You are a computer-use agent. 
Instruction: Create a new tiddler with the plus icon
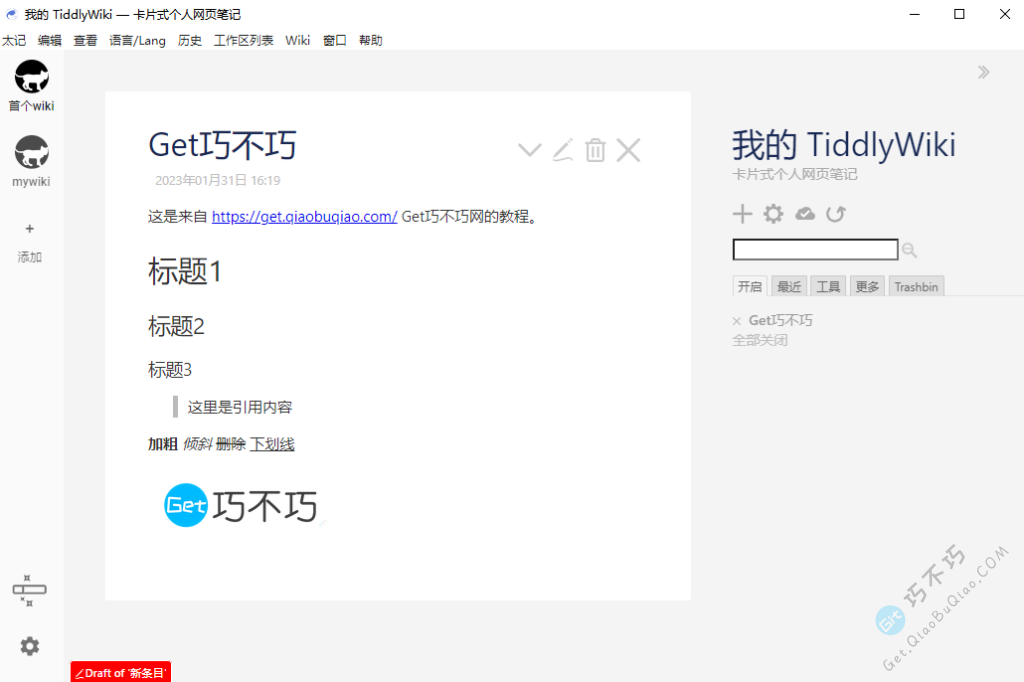pyautogui.click(x=742, y=214)
